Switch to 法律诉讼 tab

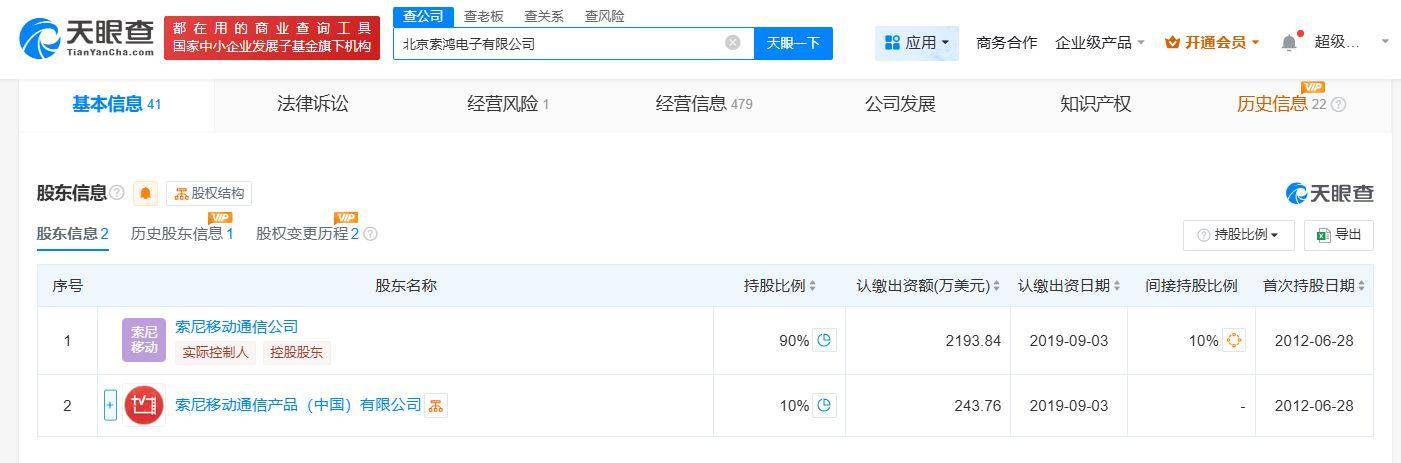coord(313,104)
